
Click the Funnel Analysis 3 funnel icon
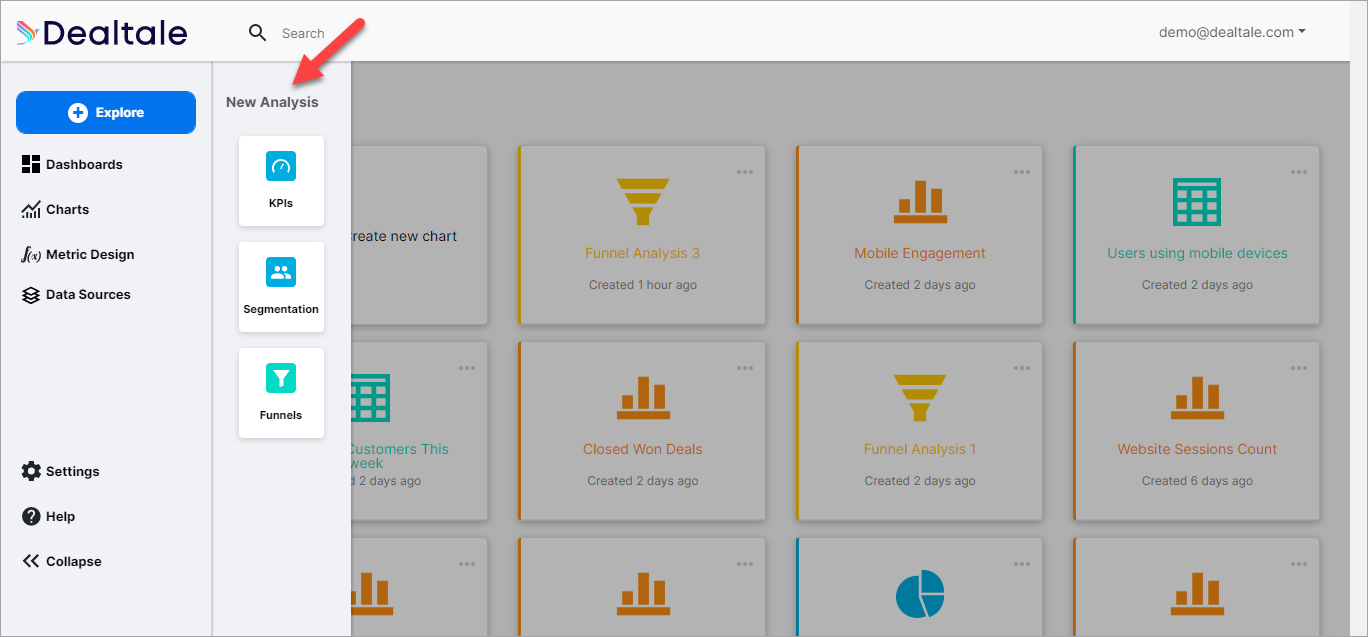click(643, 202)
